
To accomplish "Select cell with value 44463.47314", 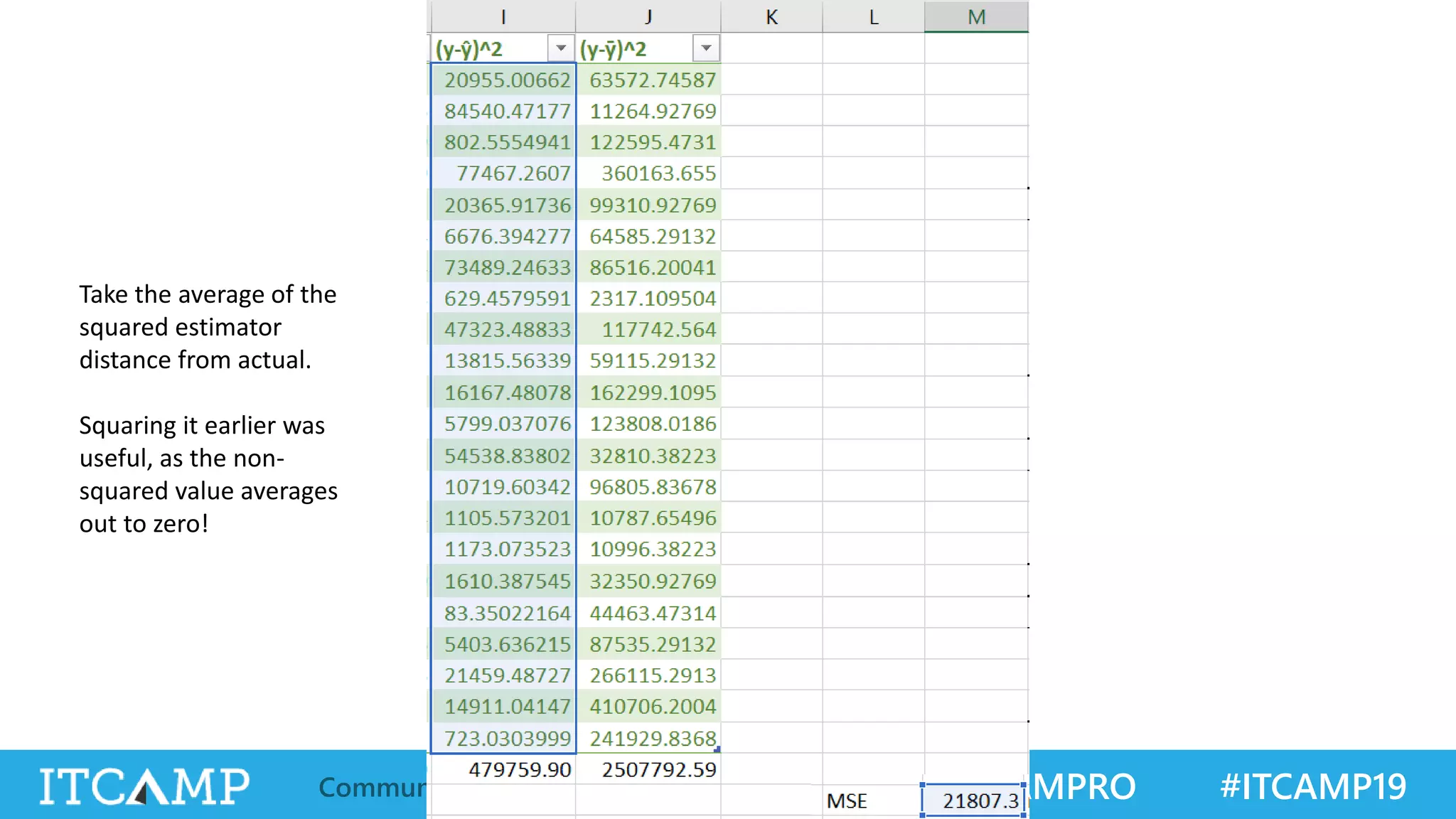I will tap(648, 613).
